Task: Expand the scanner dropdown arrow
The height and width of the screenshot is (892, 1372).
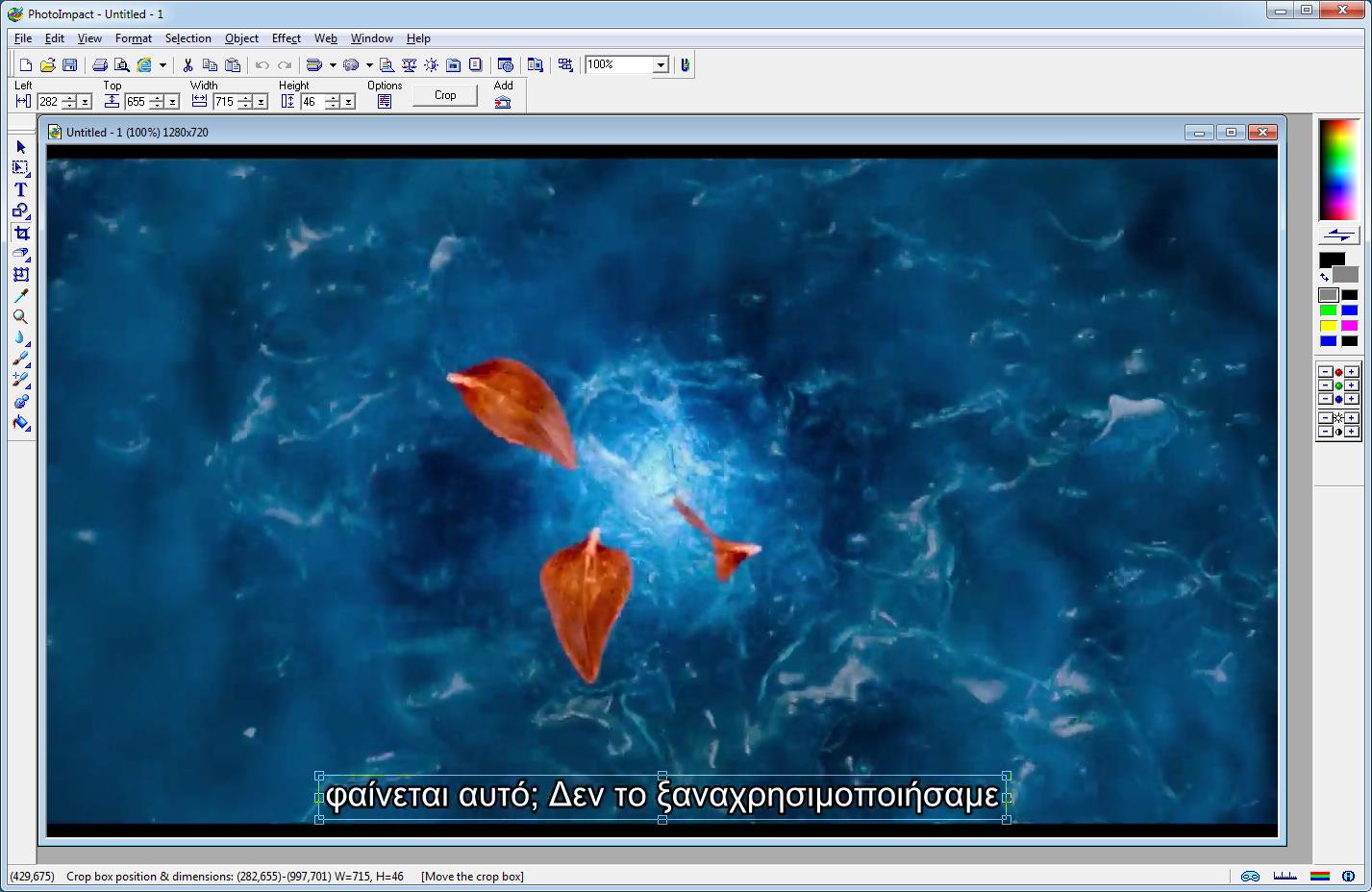Action: click(333, 64)
